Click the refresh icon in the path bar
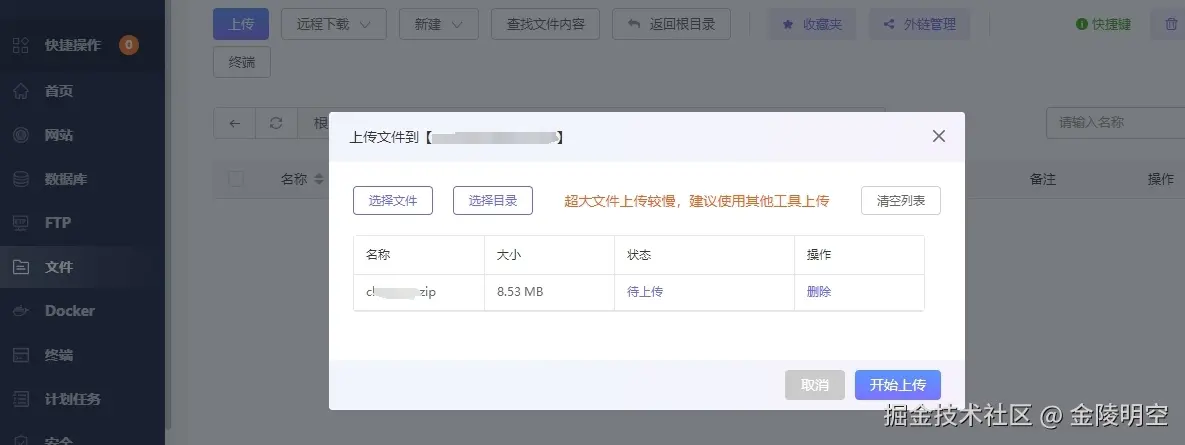This screenshot has height=445, width=1185. point(276,123)
